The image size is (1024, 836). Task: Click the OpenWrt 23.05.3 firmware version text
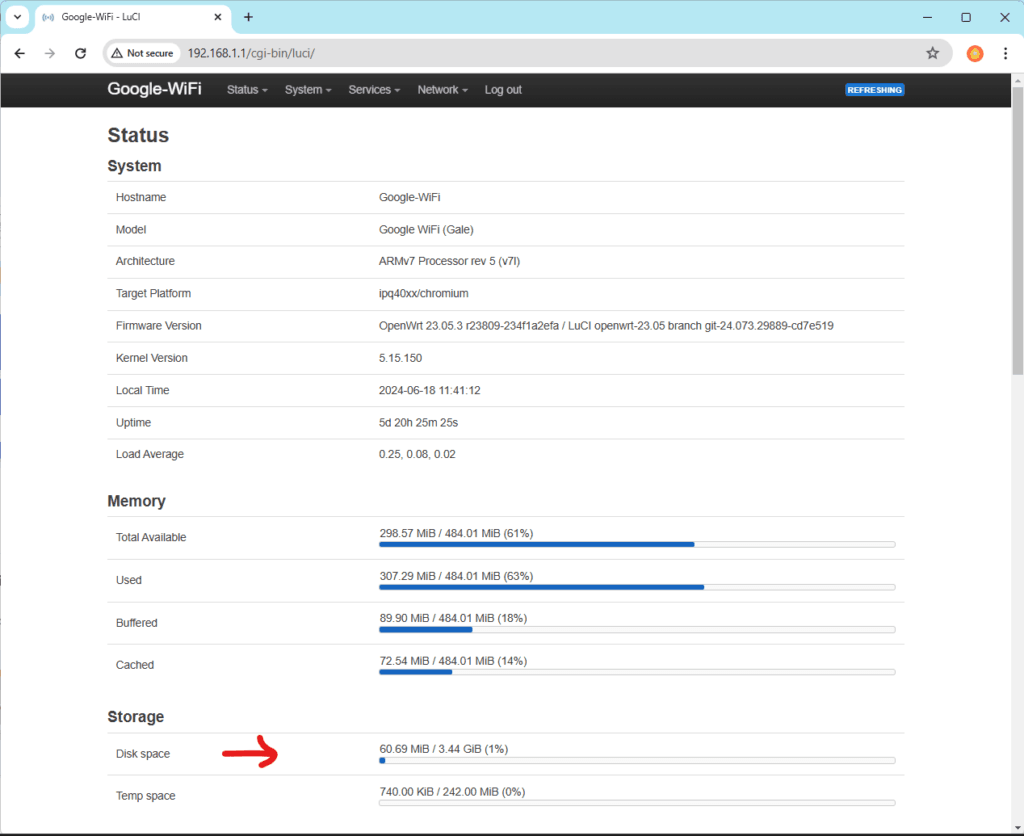point(606,326)
